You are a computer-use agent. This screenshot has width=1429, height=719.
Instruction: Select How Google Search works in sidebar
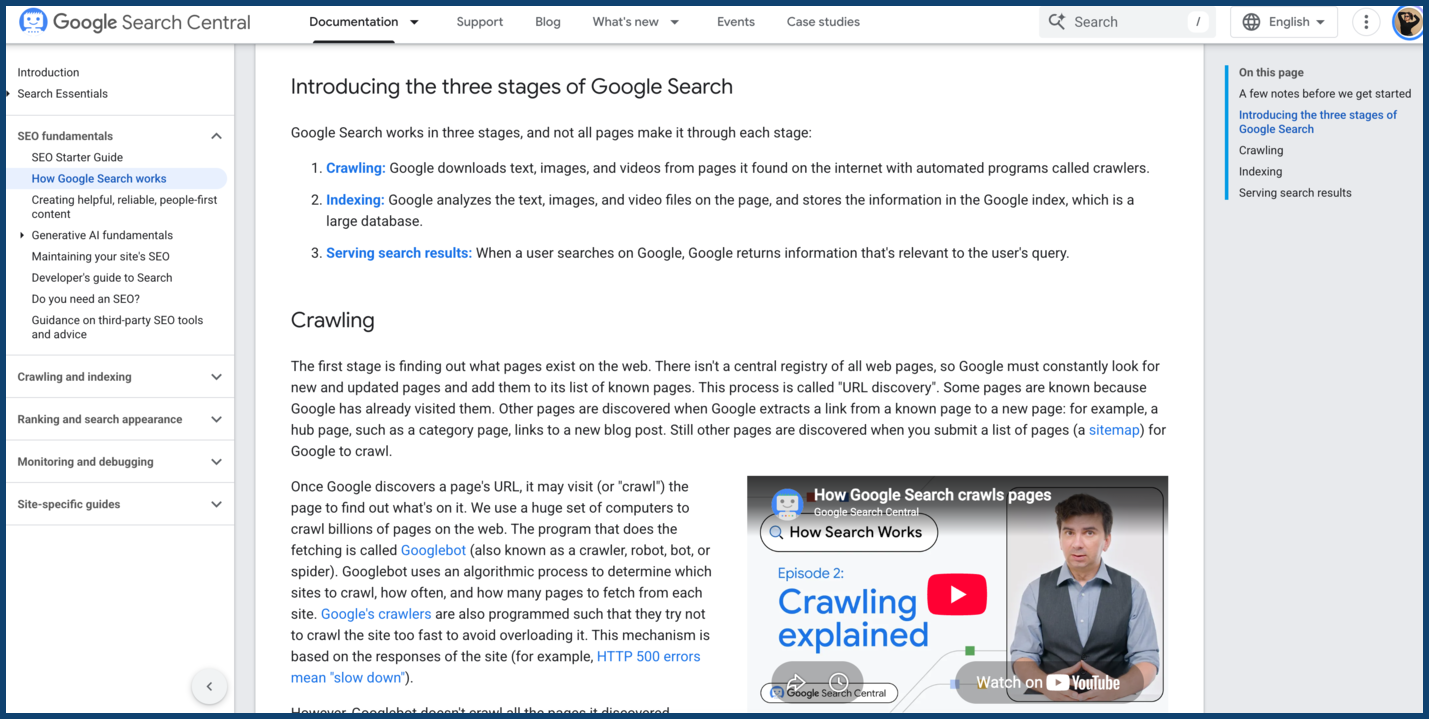click(99, 178)
